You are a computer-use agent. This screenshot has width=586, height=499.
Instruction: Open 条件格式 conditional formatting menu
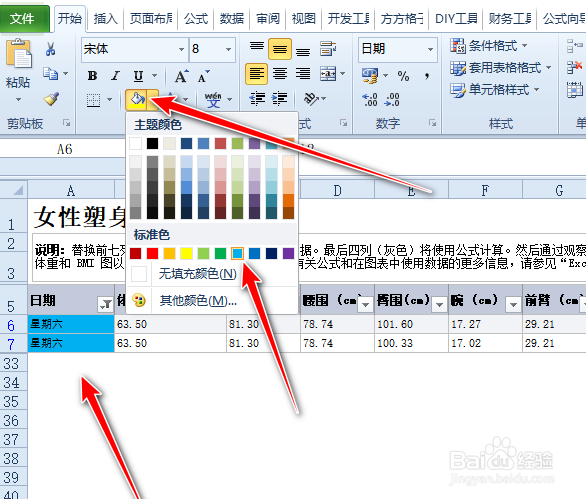tap(488, 46)
